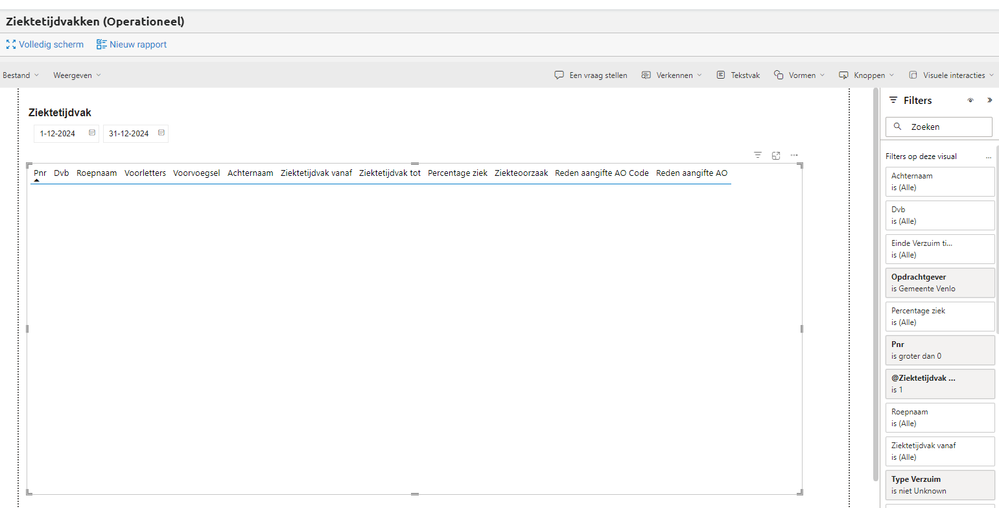This screenshot has height=508, width=999.
Task: Open focus mode for the table visual
Action: pos(776,155)
